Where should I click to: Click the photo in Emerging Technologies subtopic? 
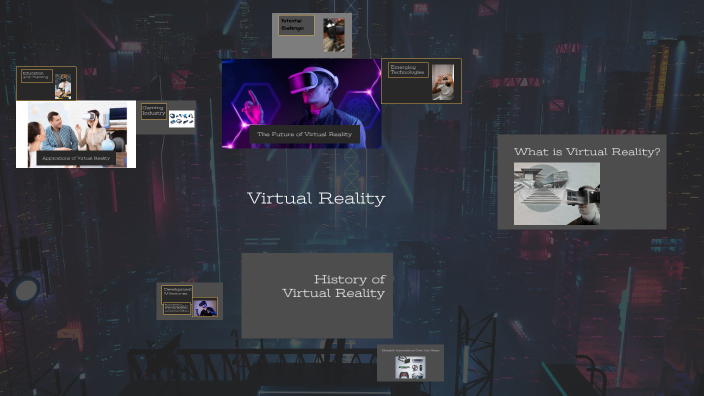coord(443,82)
